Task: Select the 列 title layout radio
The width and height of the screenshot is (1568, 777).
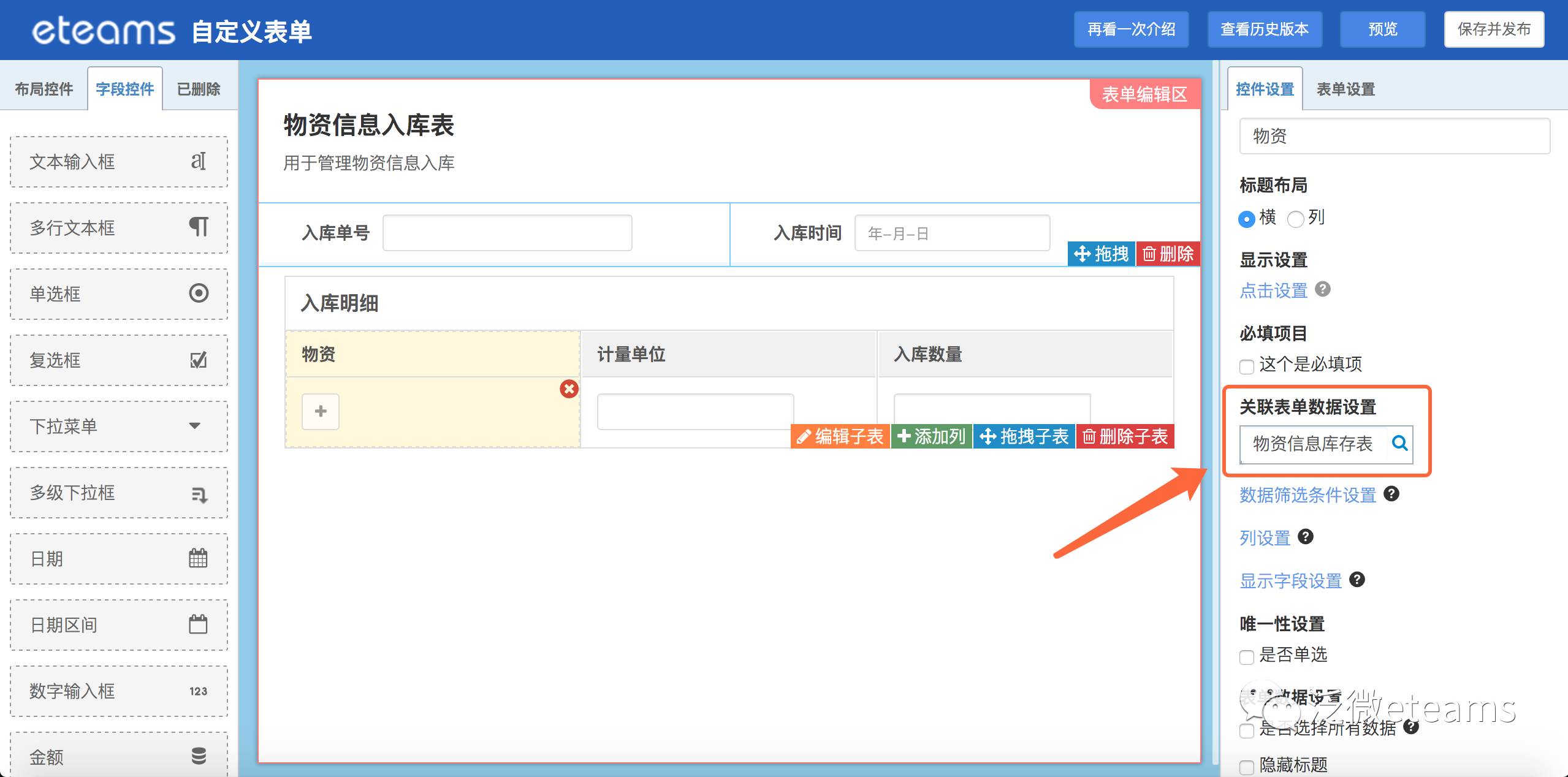Action: (x=1295, y=219)
